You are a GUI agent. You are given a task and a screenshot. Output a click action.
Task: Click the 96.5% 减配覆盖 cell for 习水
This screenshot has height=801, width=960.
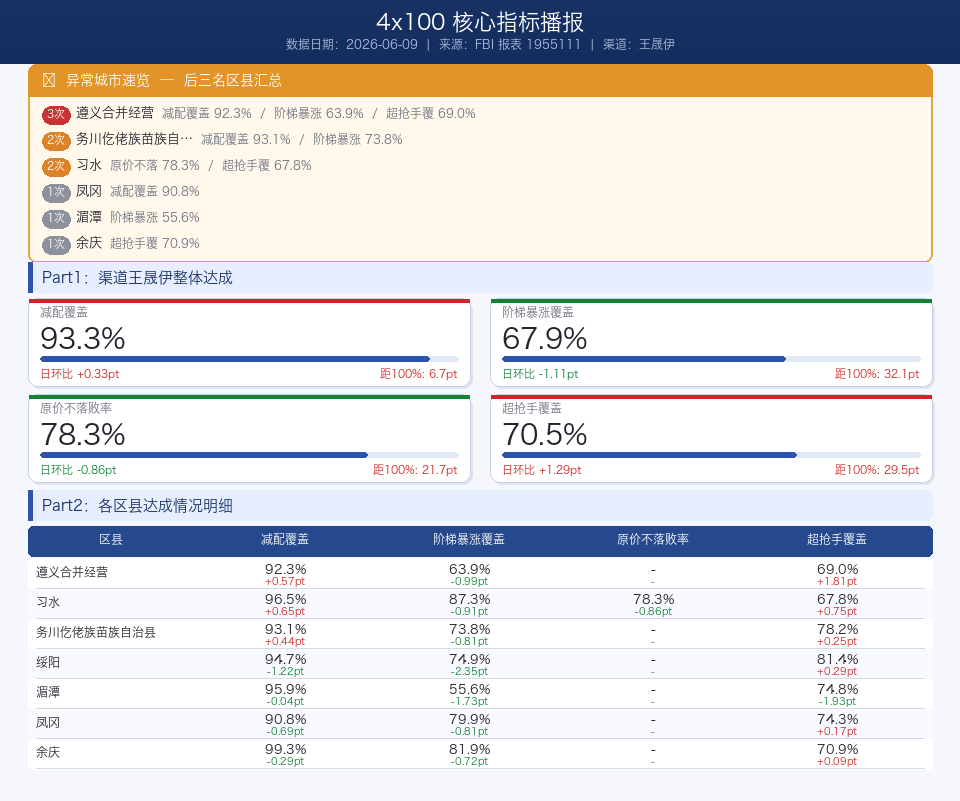(285, 600)
